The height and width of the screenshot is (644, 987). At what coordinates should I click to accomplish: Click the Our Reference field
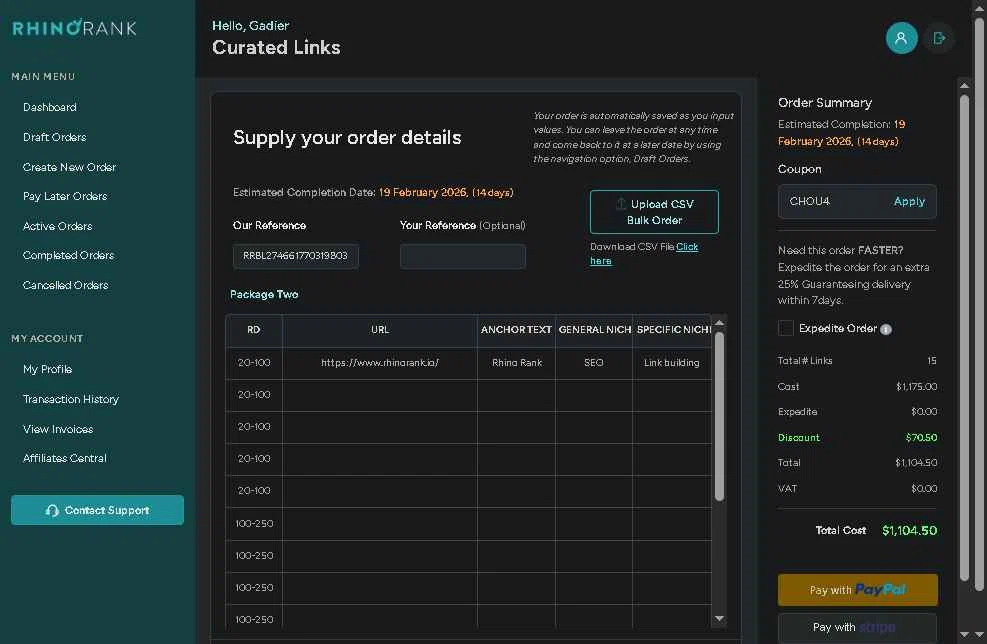(x=295, y=256)
